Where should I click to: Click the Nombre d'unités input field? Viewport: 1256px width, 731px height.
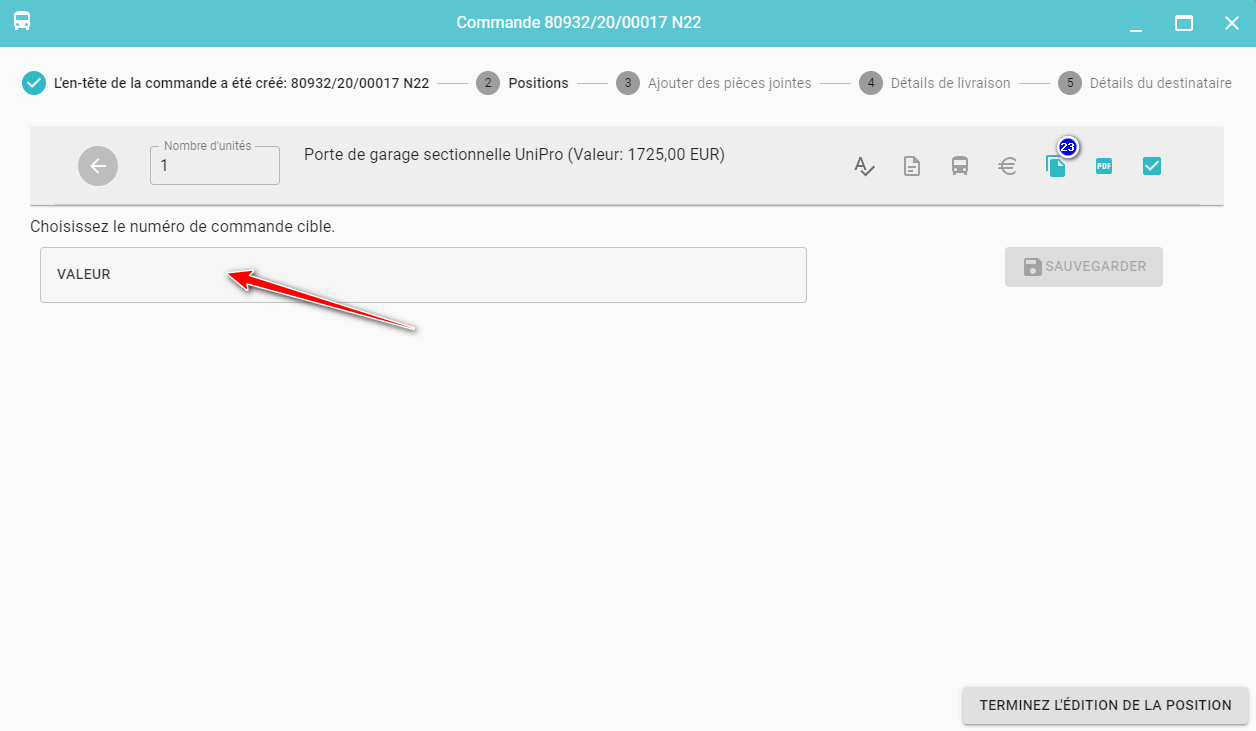click(x=215, y=167)
